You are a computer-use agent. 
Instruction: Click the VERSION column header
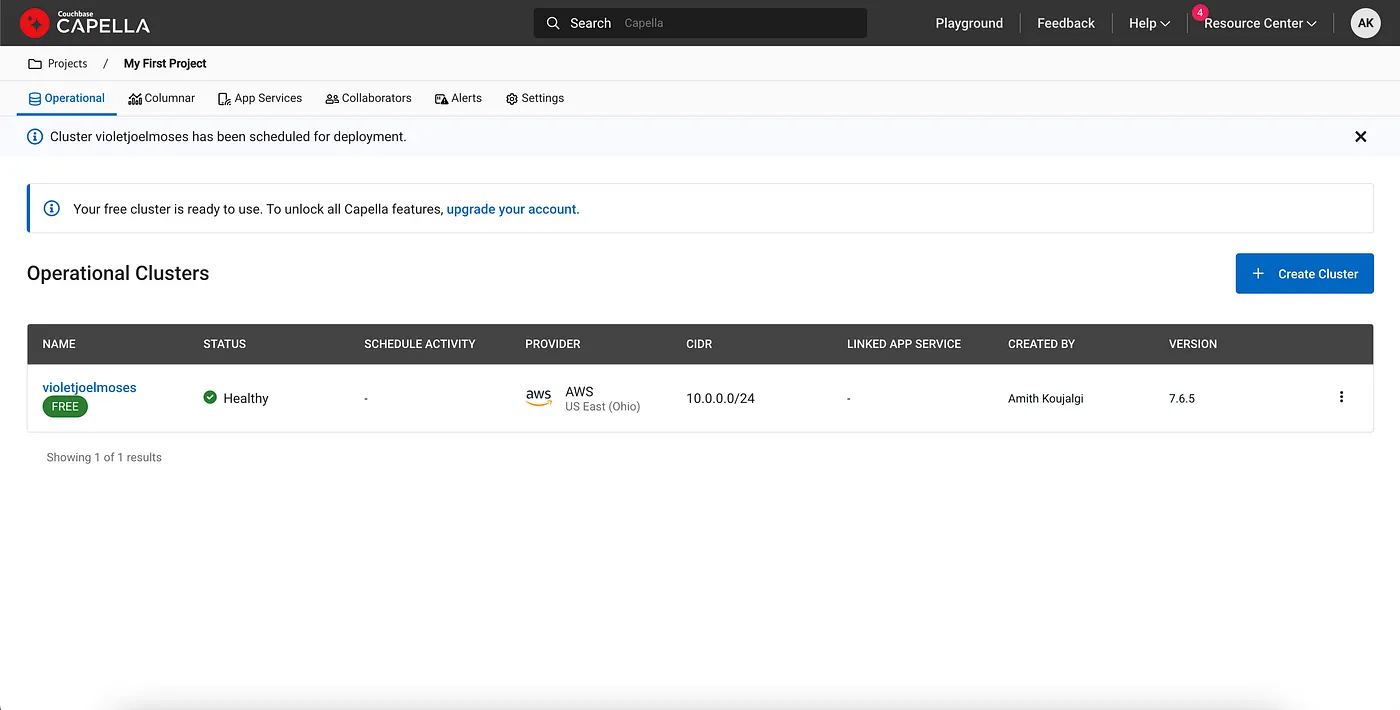click(1193, 344)
